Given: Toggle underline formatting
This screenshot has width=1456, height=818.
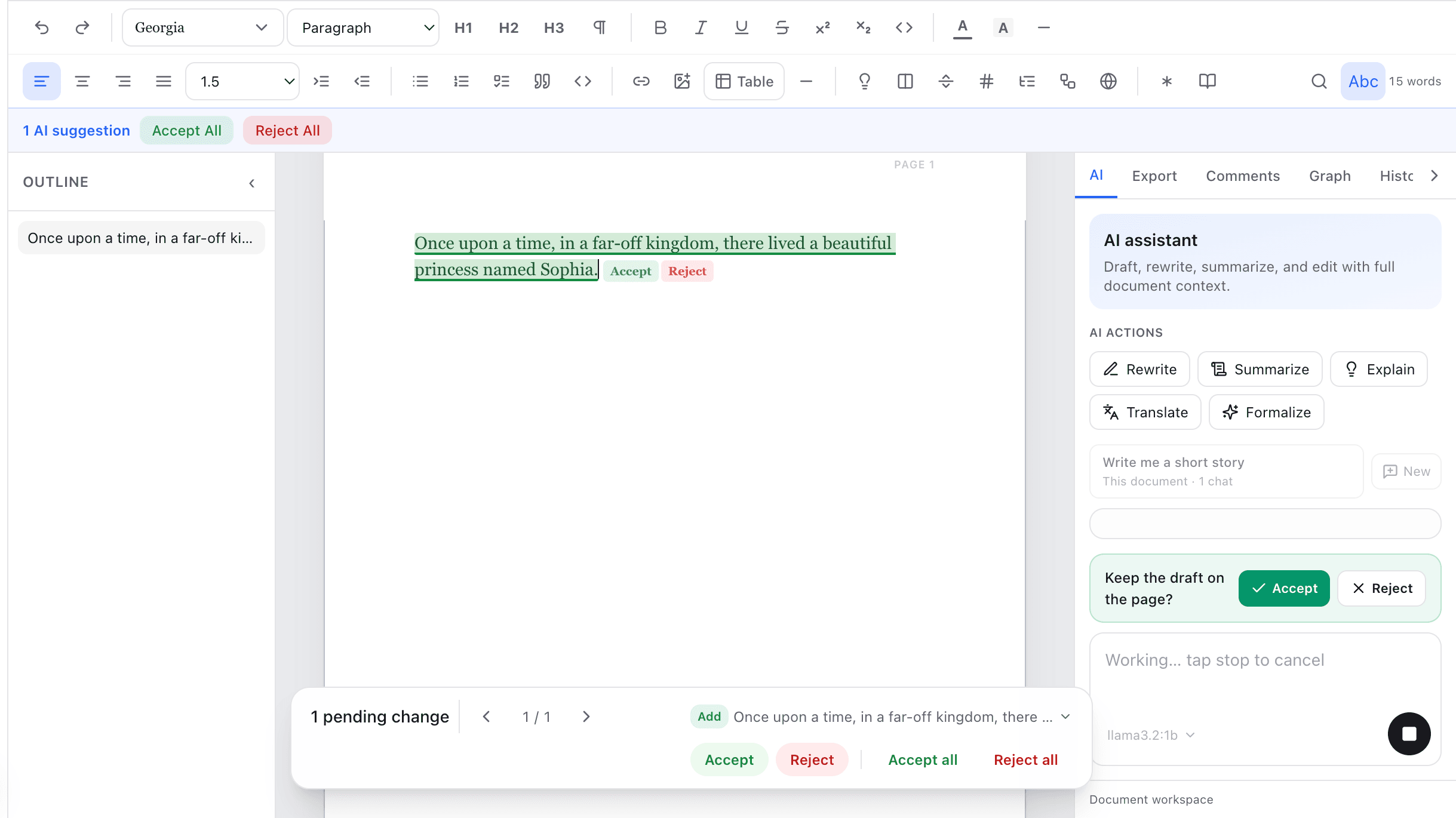Looking at the screenshot, I should click(x=741, y=27).
